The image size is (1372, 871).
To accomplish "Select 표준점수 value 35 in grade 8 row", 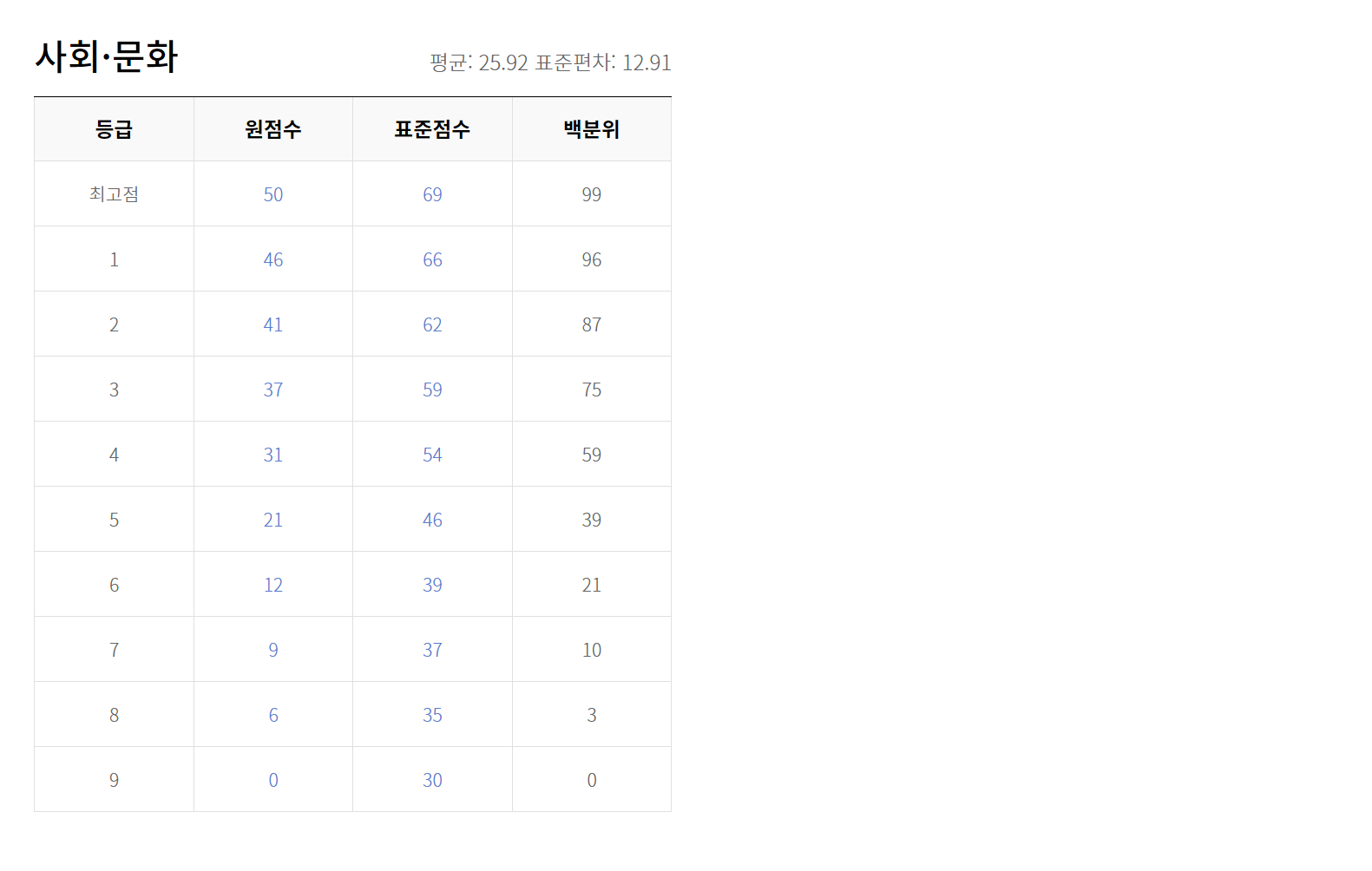I will (432, 715).
